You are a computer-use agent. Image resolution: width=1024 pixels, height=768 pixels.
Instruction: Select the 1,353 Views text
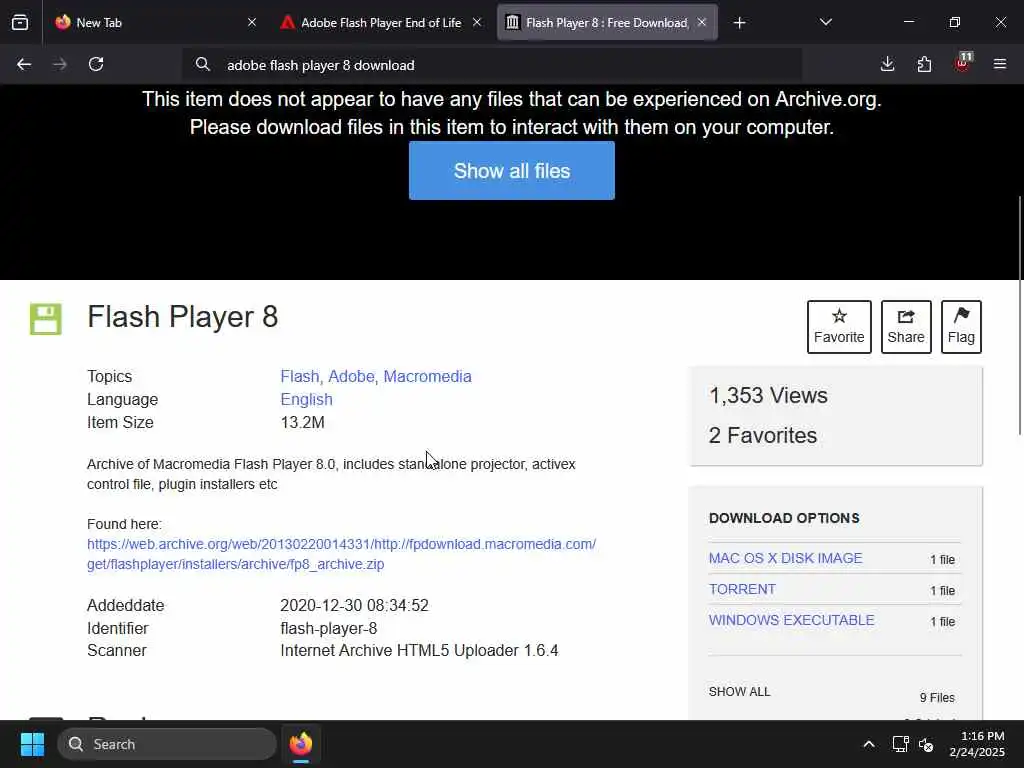click(x=768, y=396)
